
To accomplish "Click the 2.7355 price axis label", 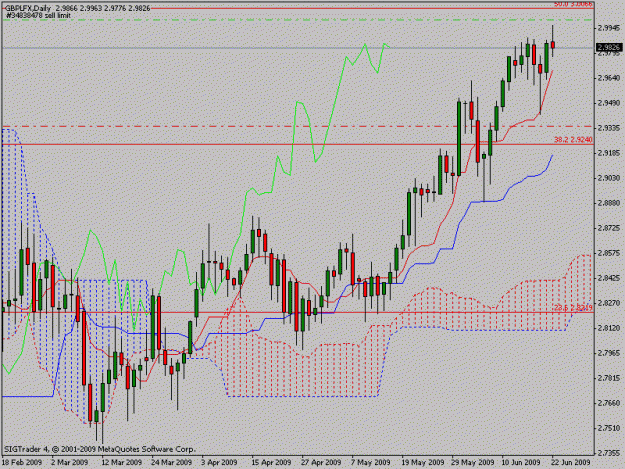I will (x=609, y=453).
